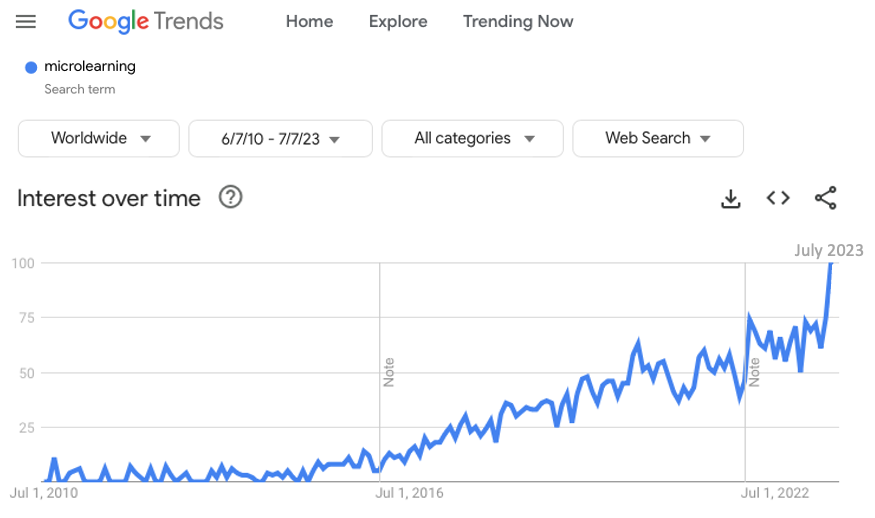875x518 pixels.
Task: Click the Note marker near Jul 1, 2016
Action: coord(388,372)
